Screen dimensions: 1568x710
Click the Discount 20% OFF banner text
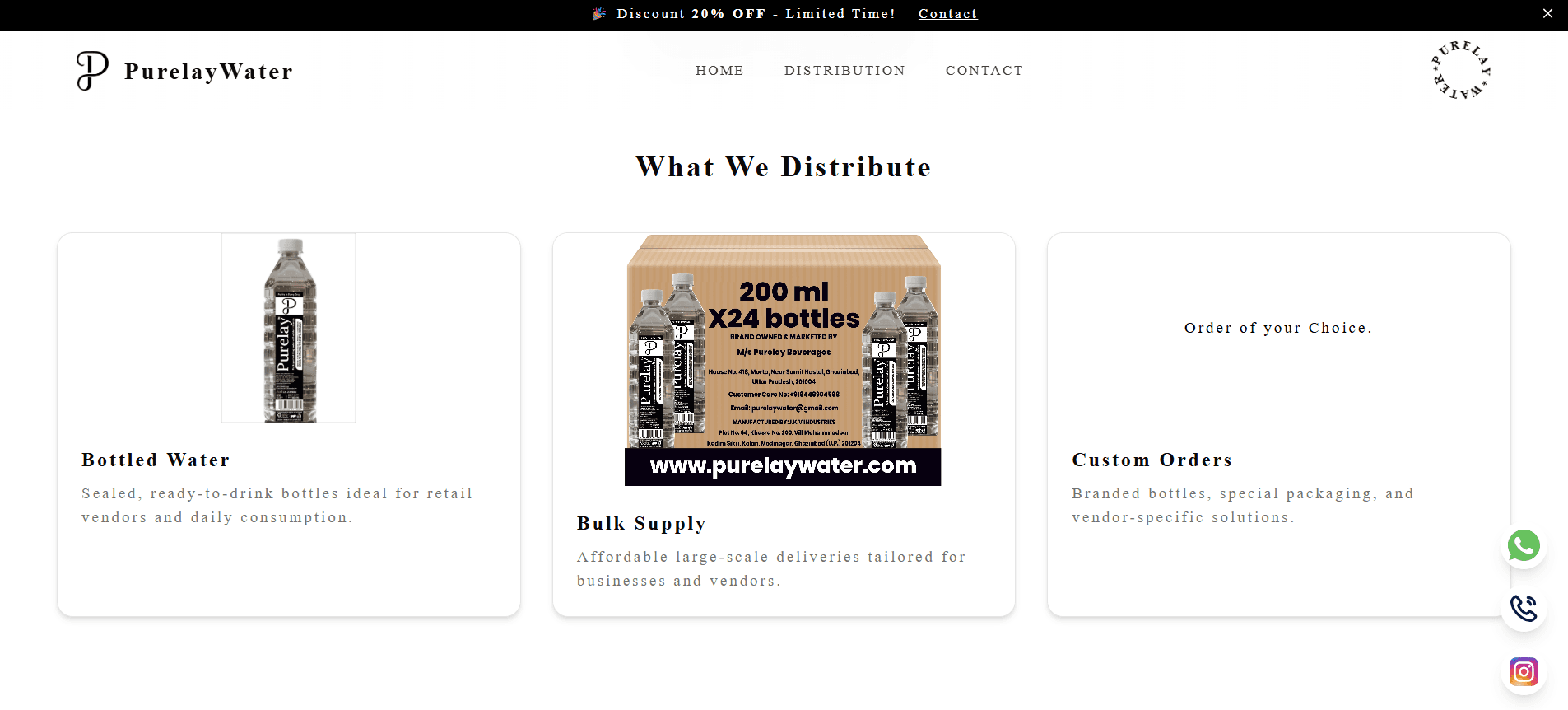[x=756, y=14]
